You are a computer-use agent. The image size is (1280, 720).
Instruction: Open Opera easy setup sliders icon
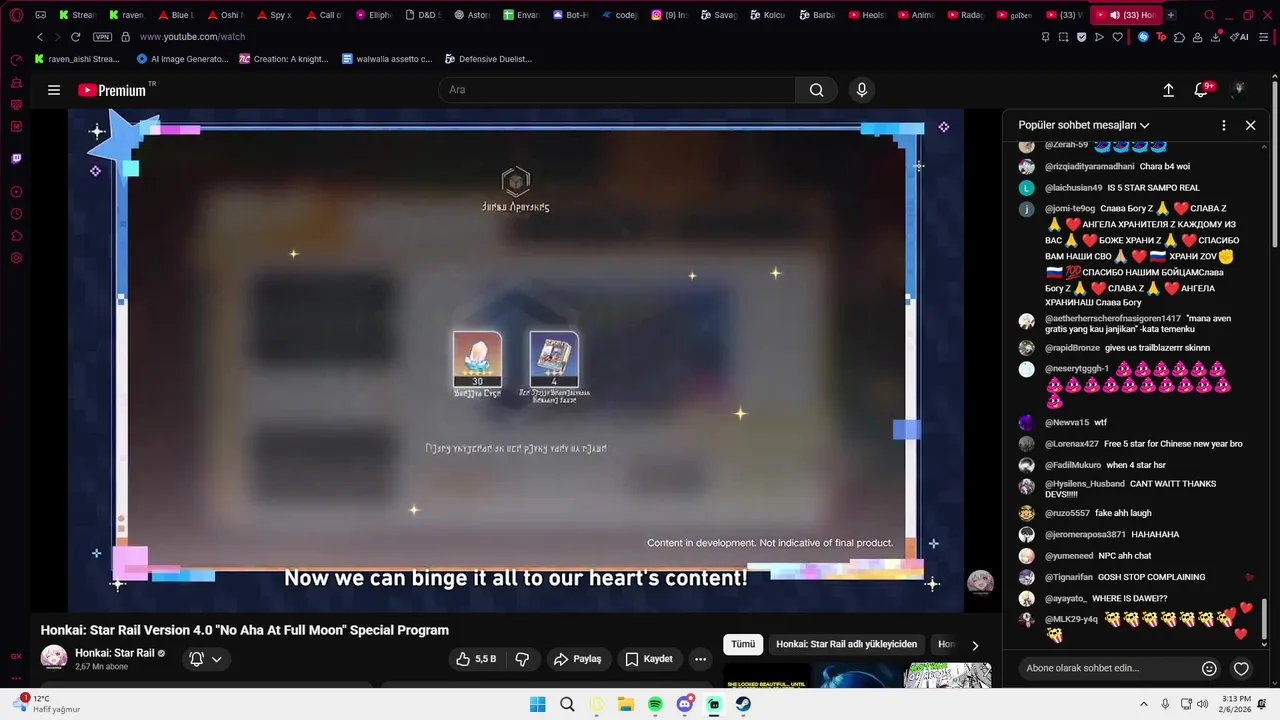(x=1264, y=37)
